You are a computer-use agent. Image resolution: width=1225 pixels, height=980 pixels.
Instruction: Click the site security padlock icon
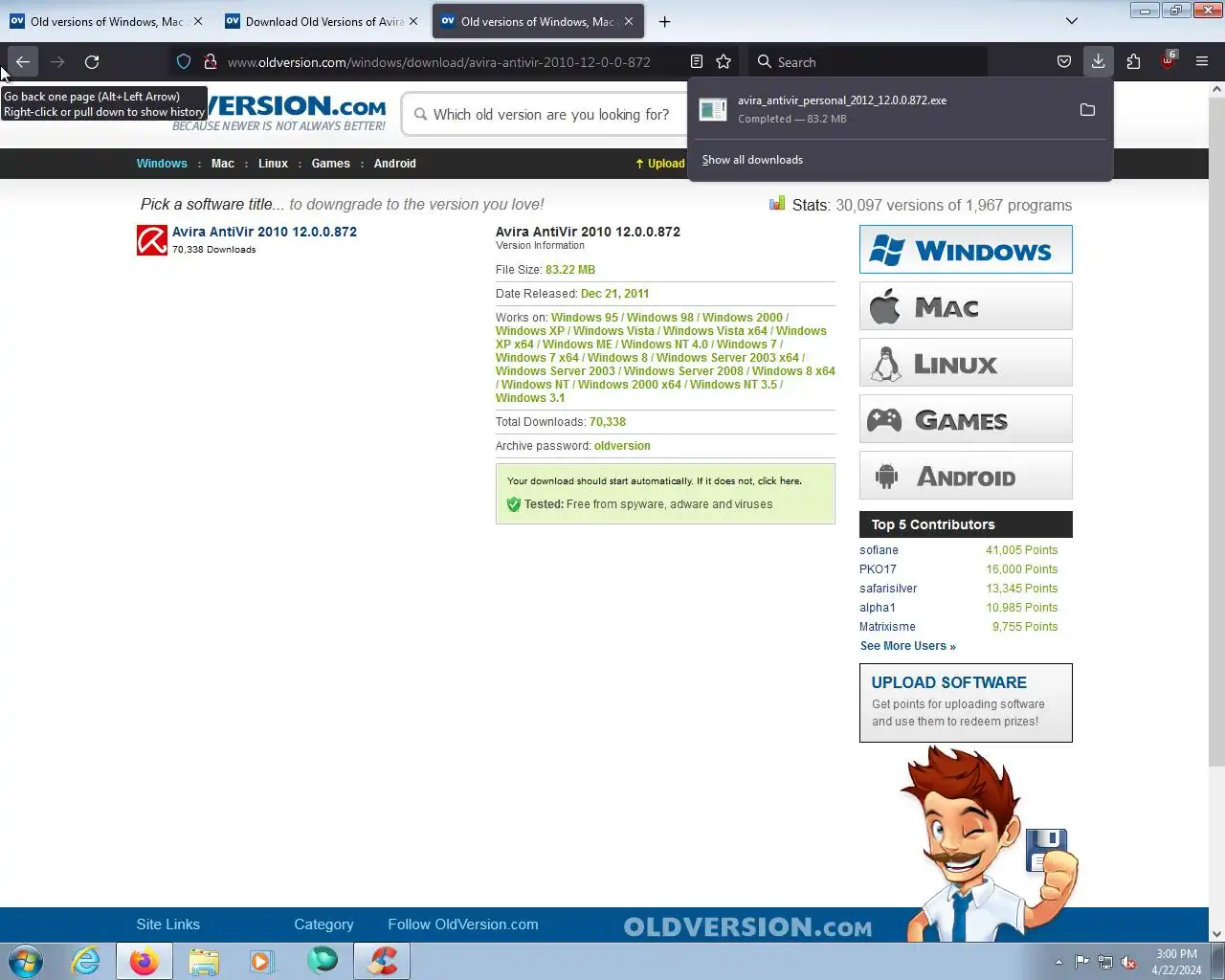[x=211, y=62]
